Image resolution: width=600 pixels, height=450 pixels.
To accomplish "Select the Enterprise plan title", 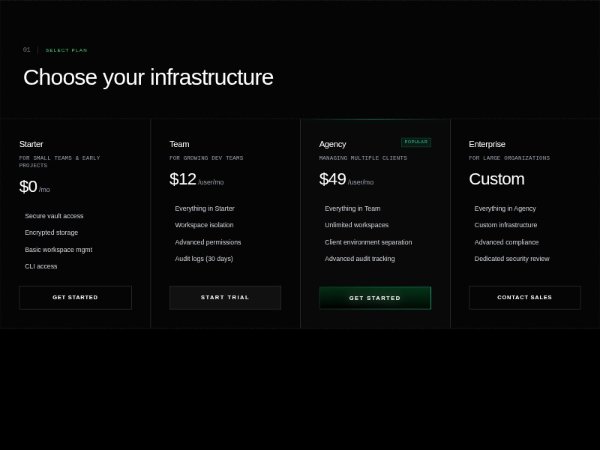I will 487,144.
